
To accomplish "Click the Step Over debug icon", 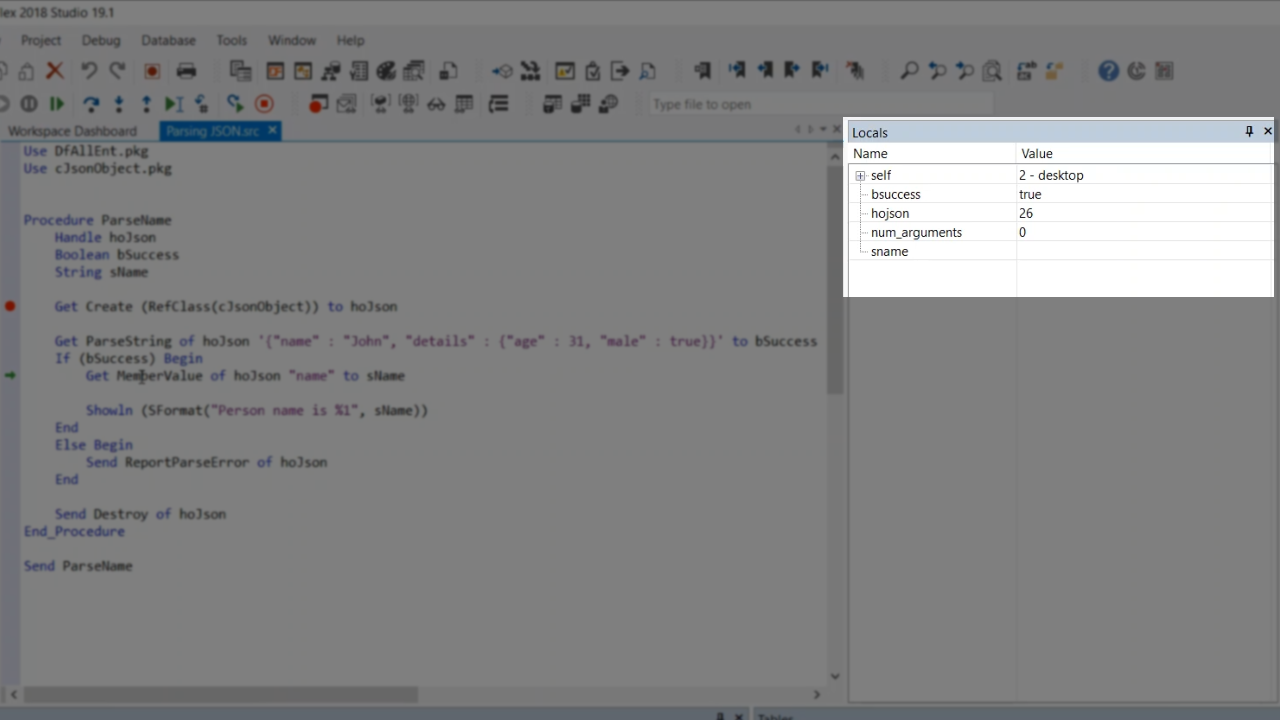I will [91, 104].
